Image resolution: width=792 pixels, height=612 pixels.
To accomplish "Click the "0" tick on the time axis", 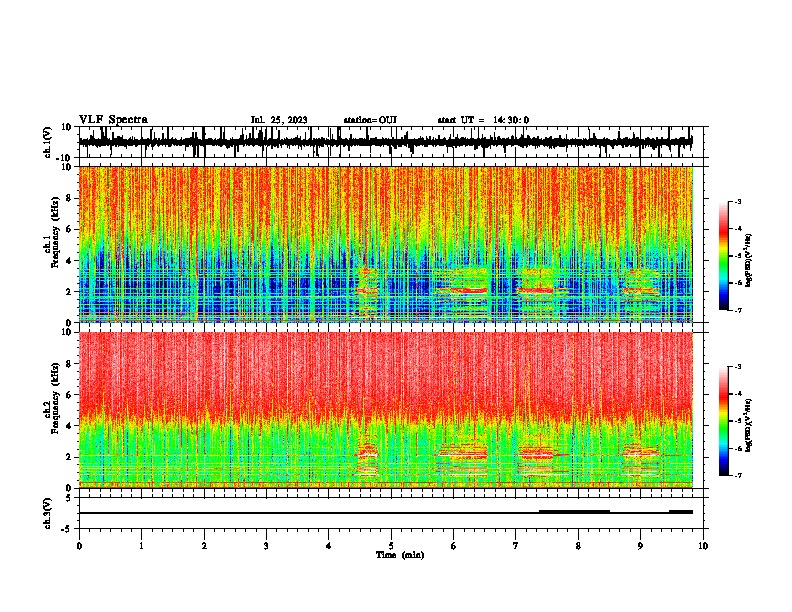I will point(79,546).
